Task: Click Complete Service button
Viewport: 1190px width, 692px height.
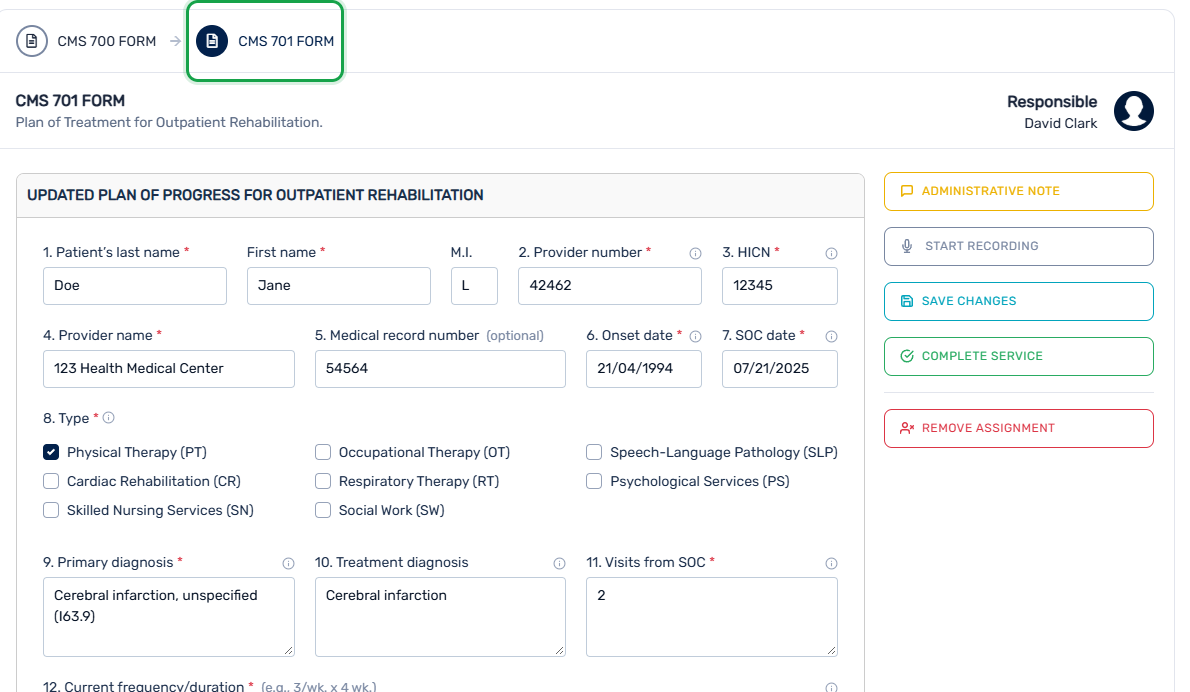Action: (x=1018, y=357)
